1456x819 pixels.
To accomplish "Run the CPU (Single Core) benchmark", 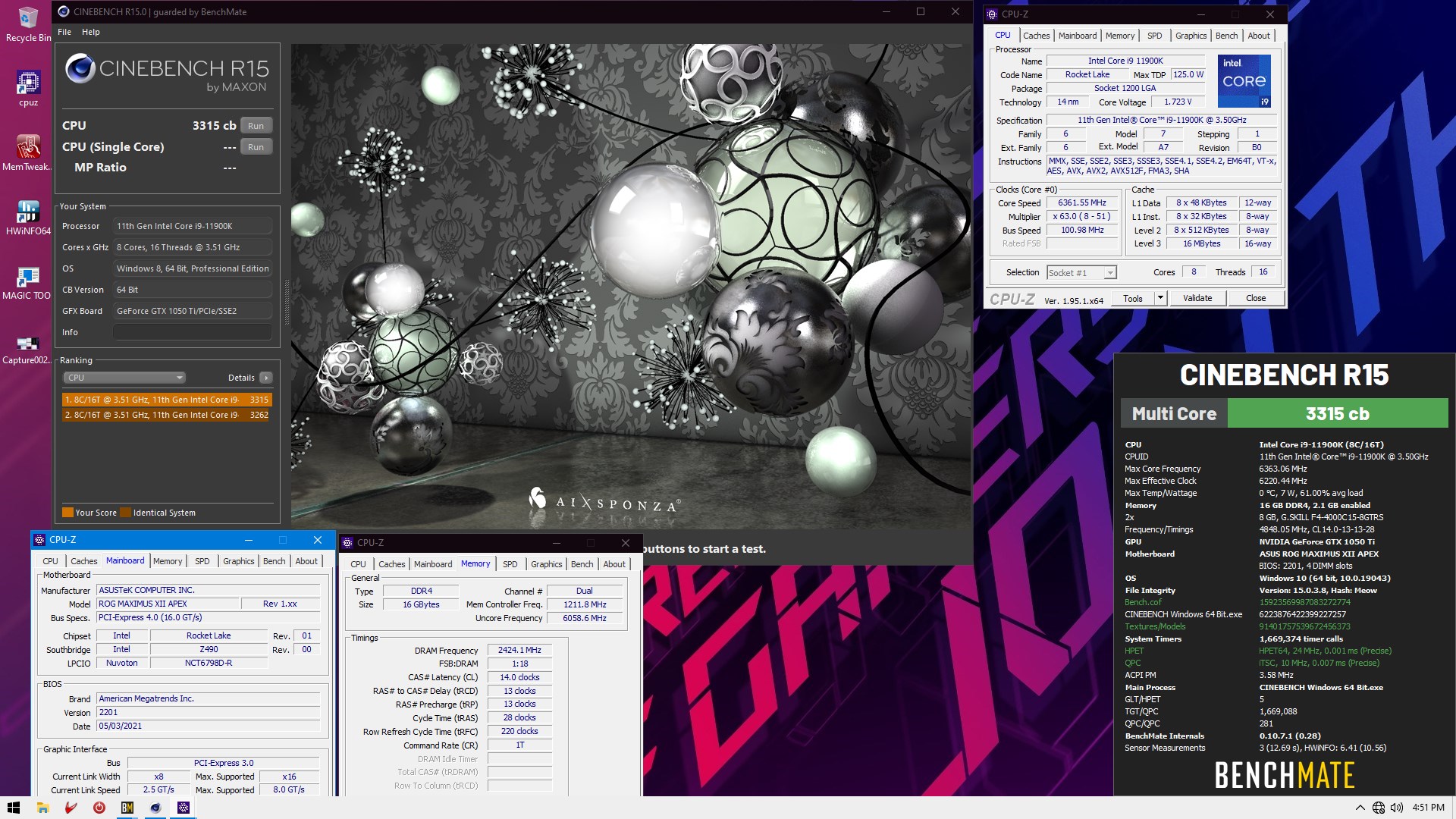I will [x=256, y=147].
